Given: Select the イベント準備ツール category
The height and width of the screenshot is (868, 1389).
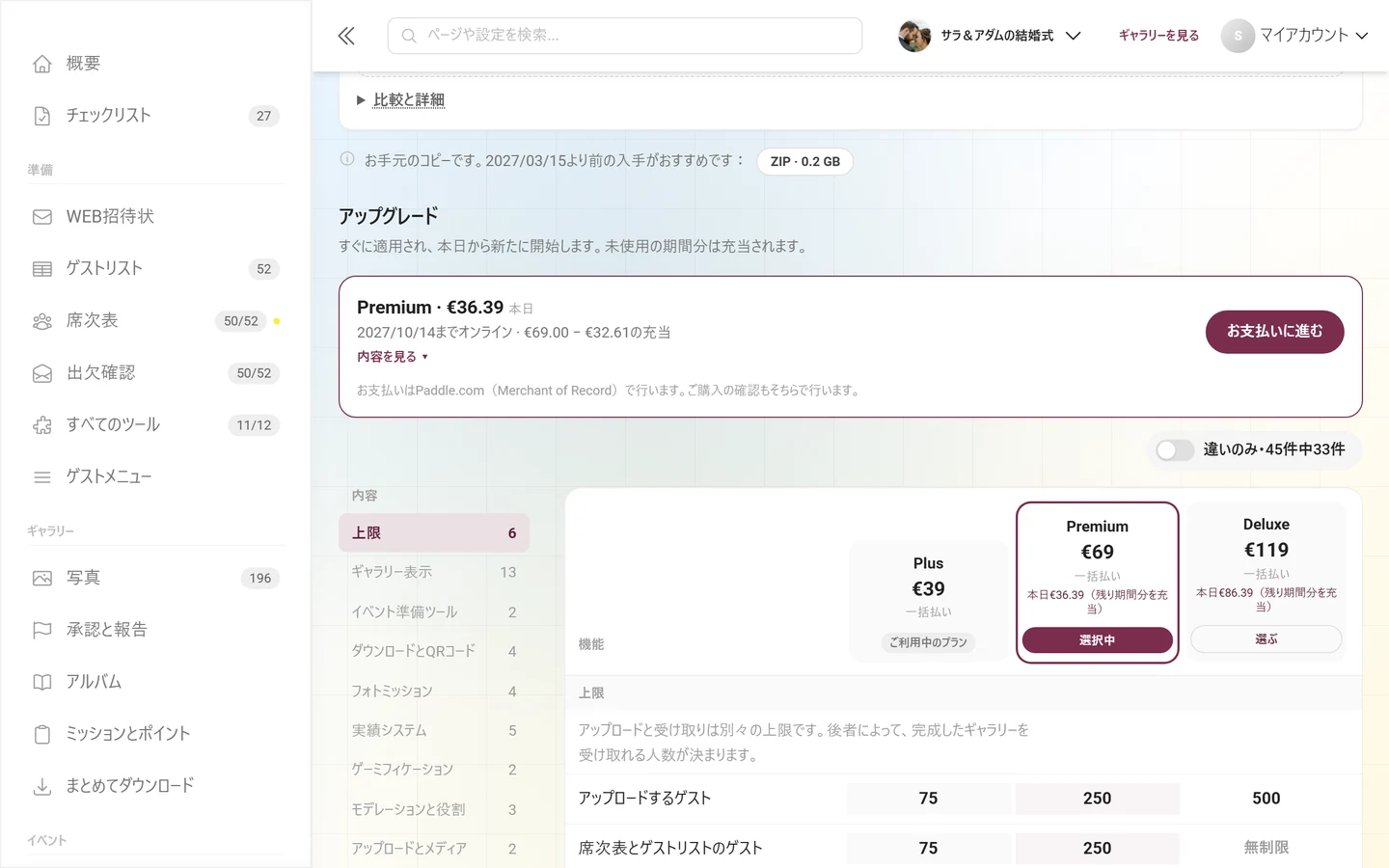Looking at the screenshot, I should [x=434, y=612].
